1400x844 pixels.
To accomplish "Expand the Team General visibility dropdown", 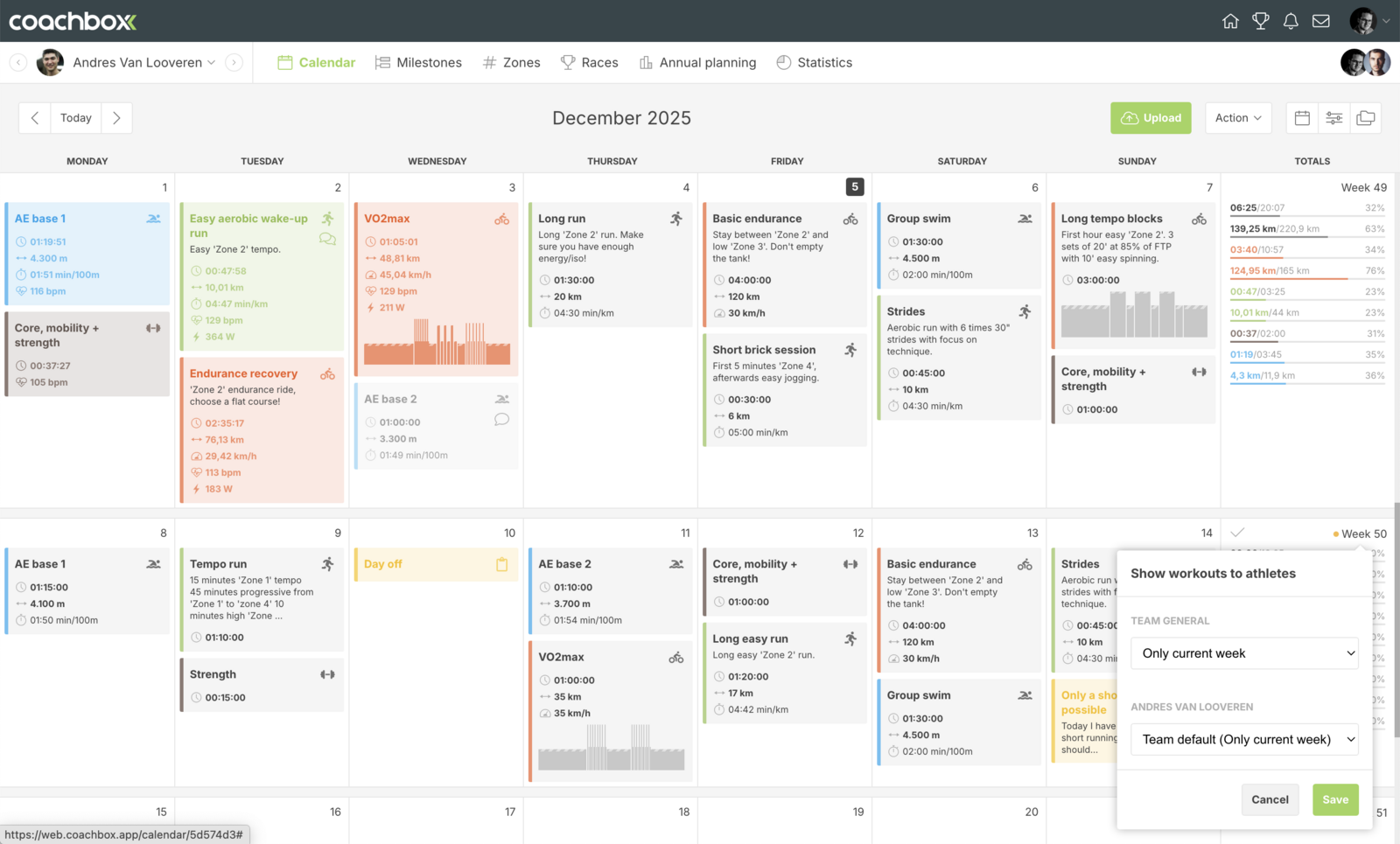I will (x=1243, y=653).
